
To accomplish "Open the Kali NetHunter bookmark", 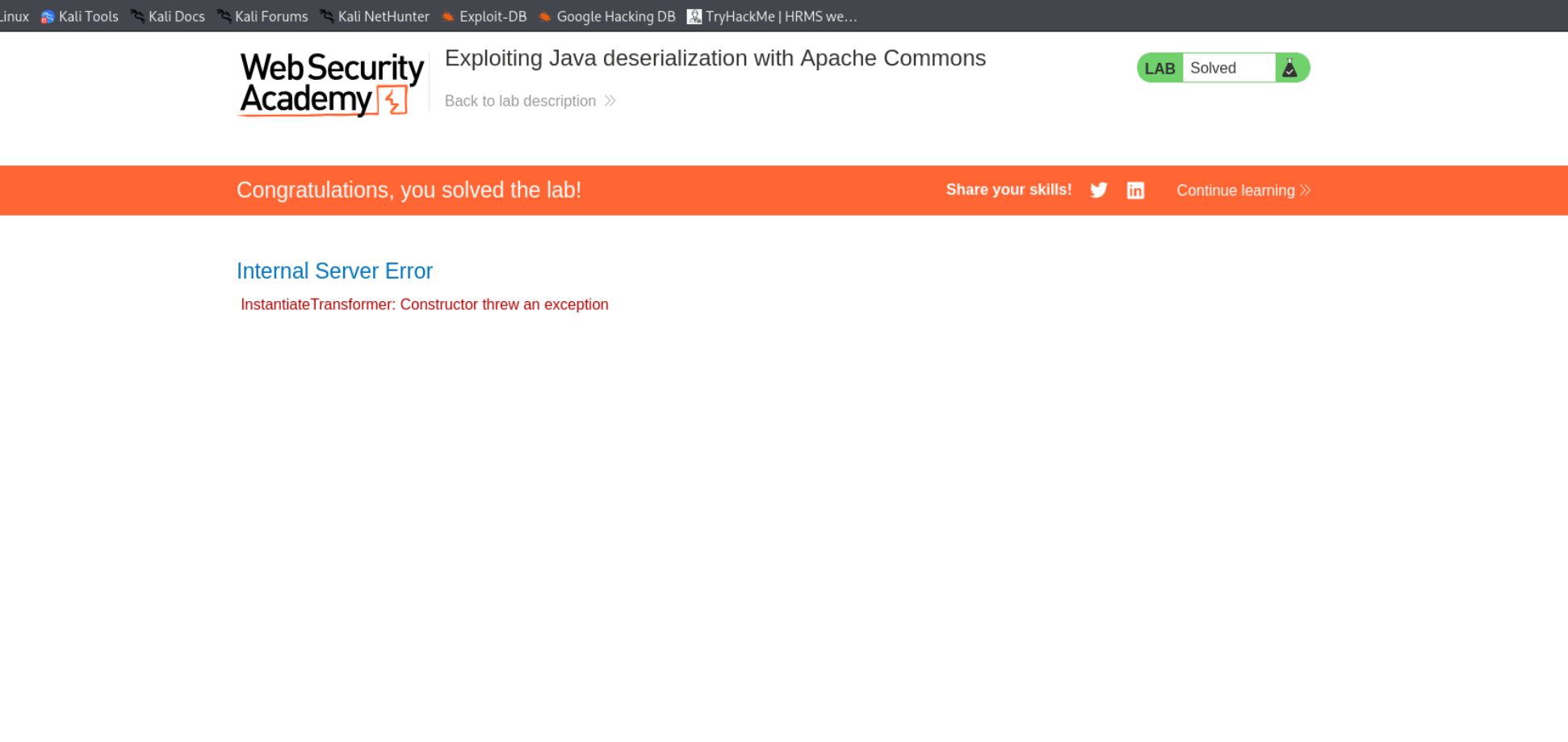I will click(375, 16).
